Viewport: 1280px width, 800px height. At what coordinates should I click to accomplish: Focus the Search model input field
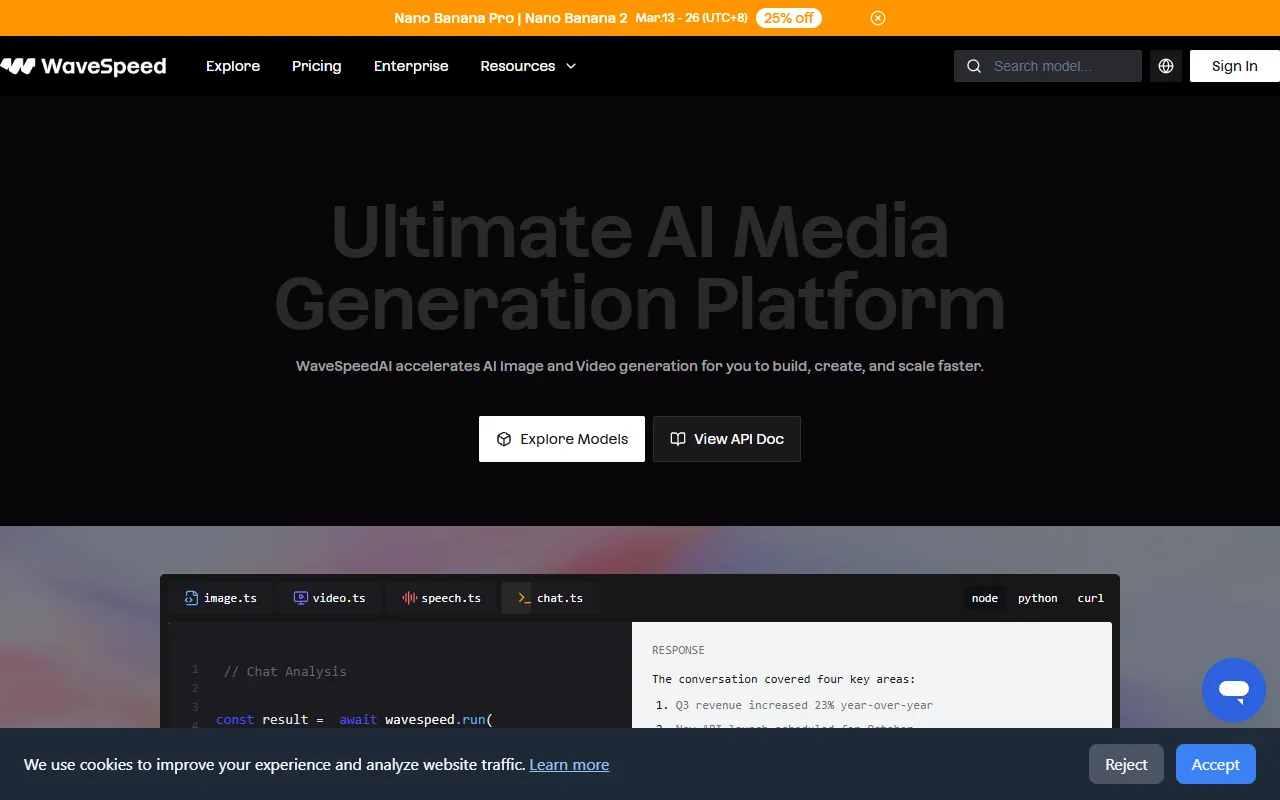point(1060,66)
